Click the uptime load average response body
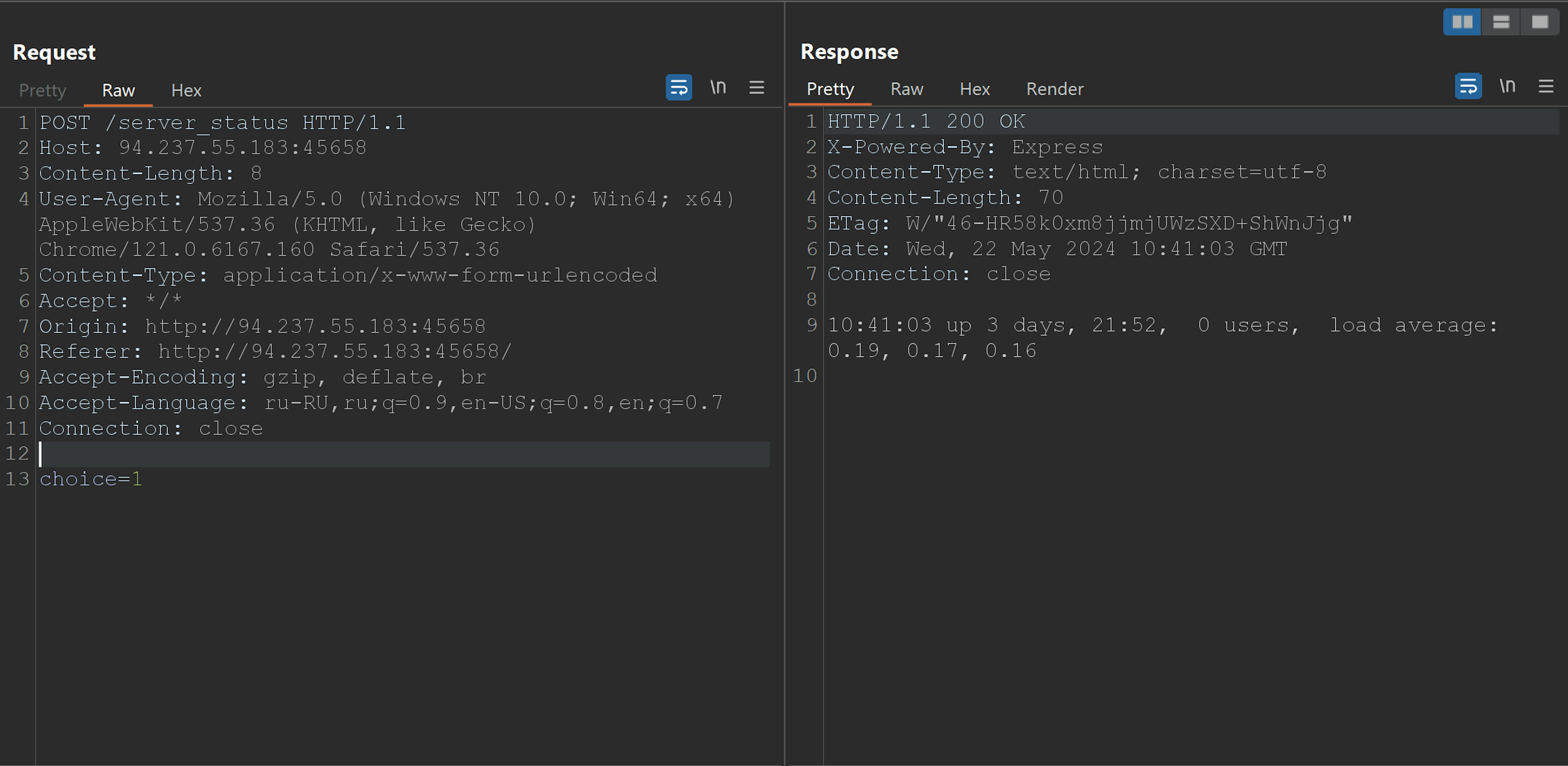Screen dimensions: 1568x766 pyautogui.click(x=1163, y=338)
